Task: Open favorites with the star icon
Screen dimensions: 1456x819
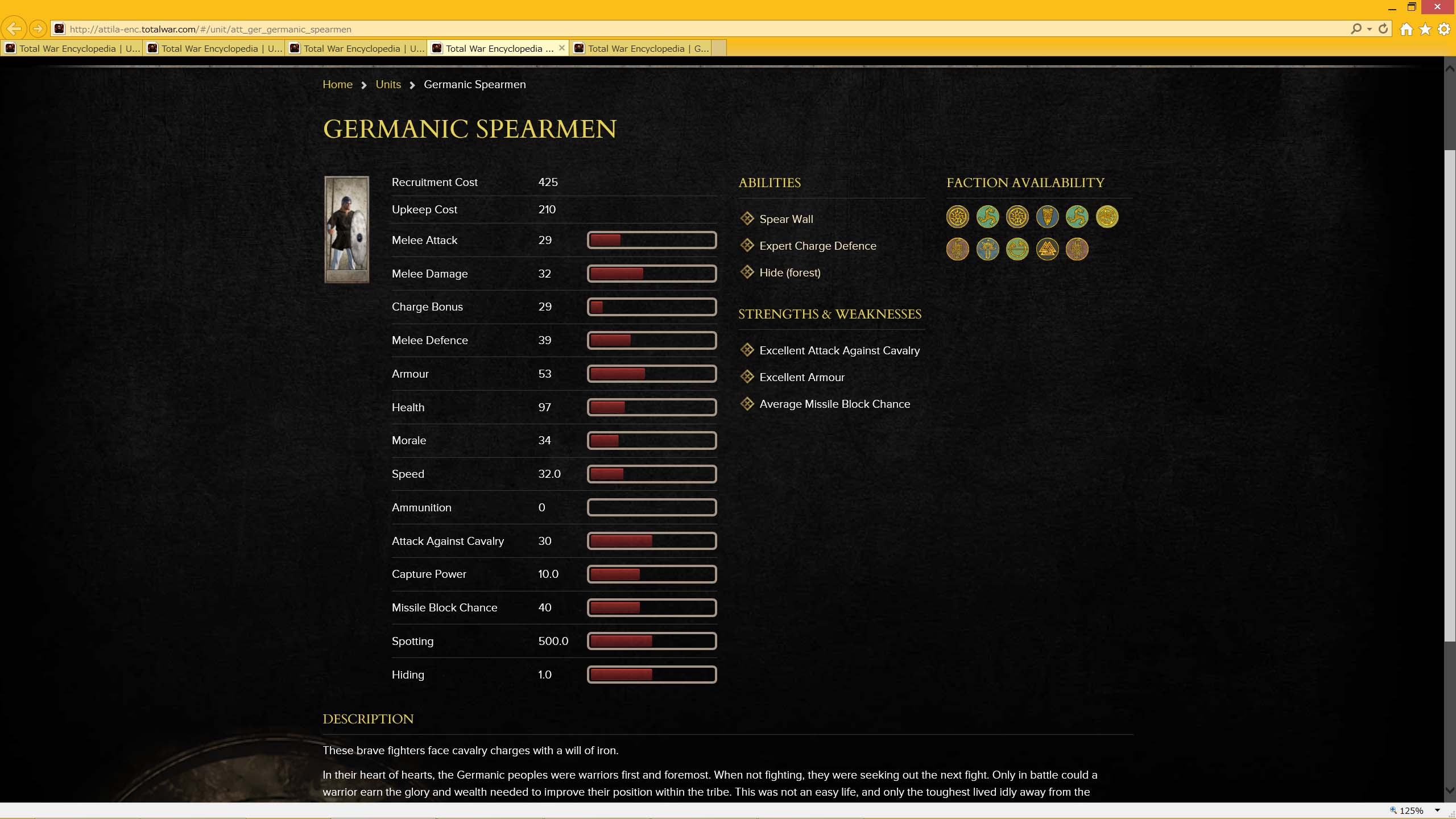Action: click(1425, 29)
